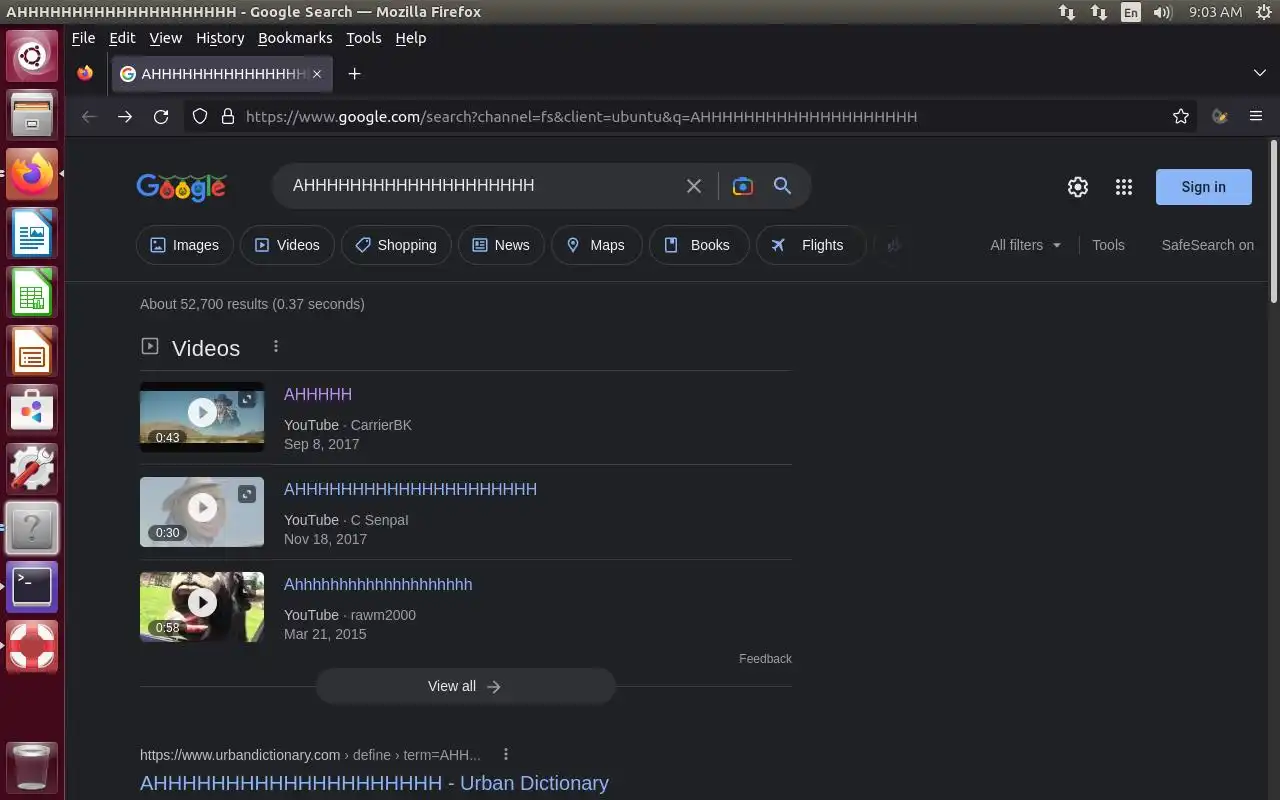1280x800 pixels.
Task: Play the 0:30 video thumbnail
Action: [x=202, y=512]
